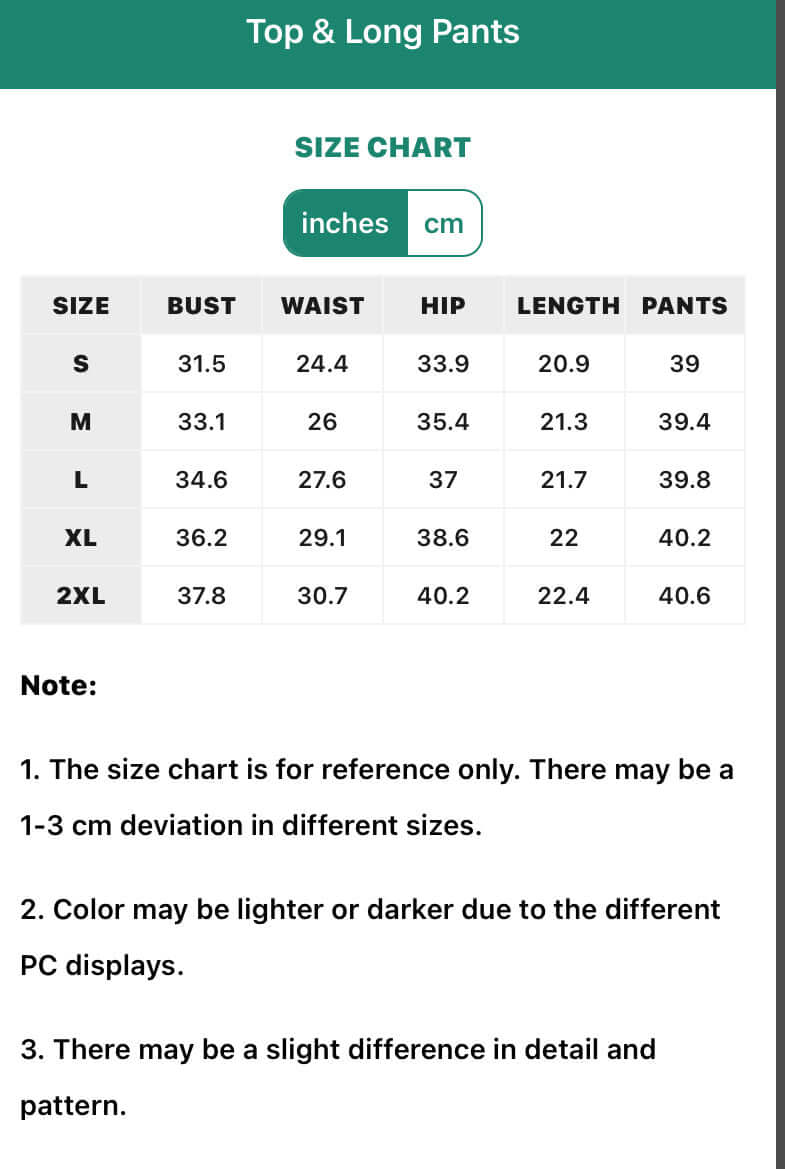
Task: Click hip value 37 for size L
Action: pos(443,480)
